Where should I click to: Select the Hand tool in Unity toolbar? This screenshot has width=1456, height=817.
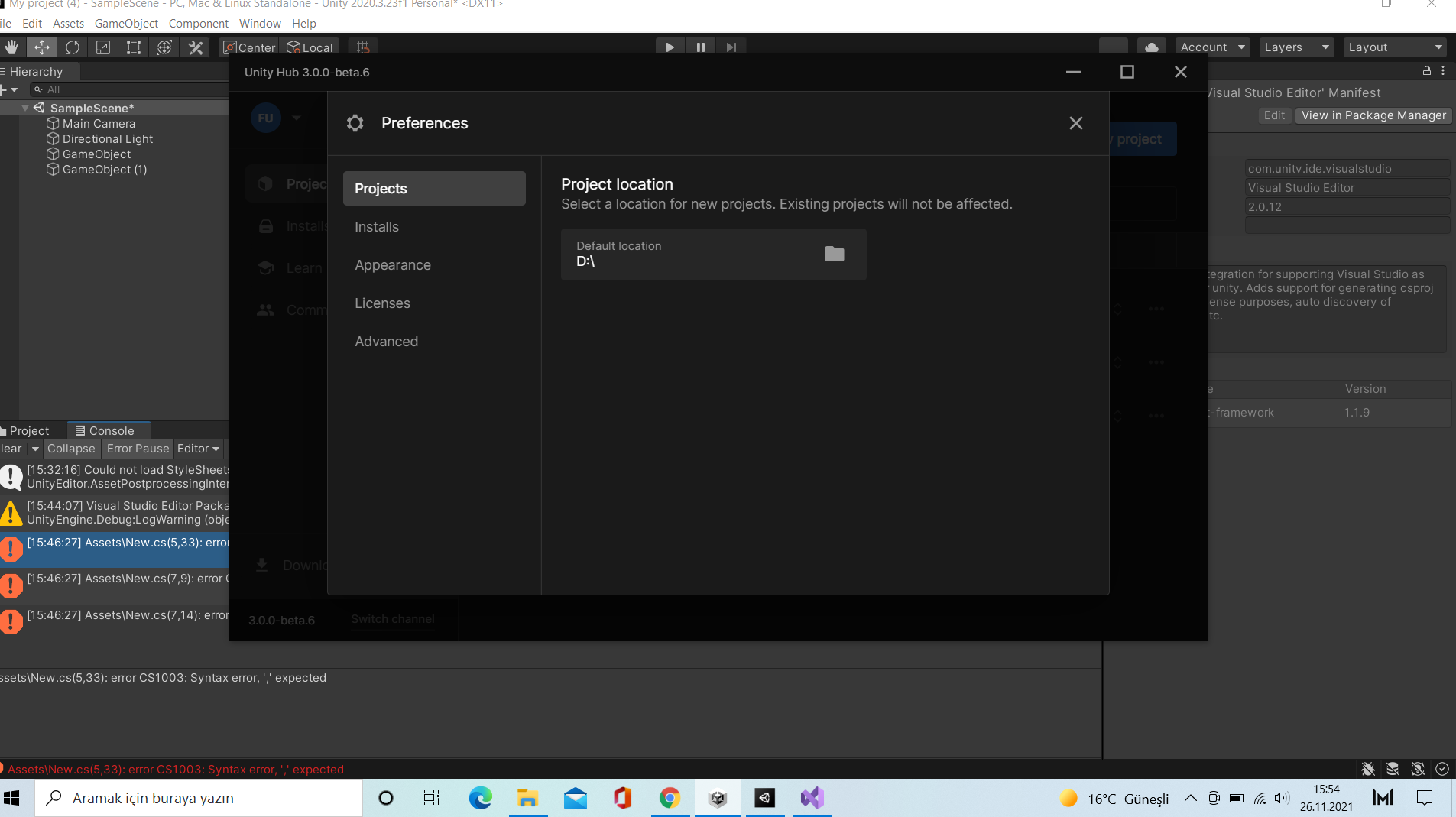point(11,47)
